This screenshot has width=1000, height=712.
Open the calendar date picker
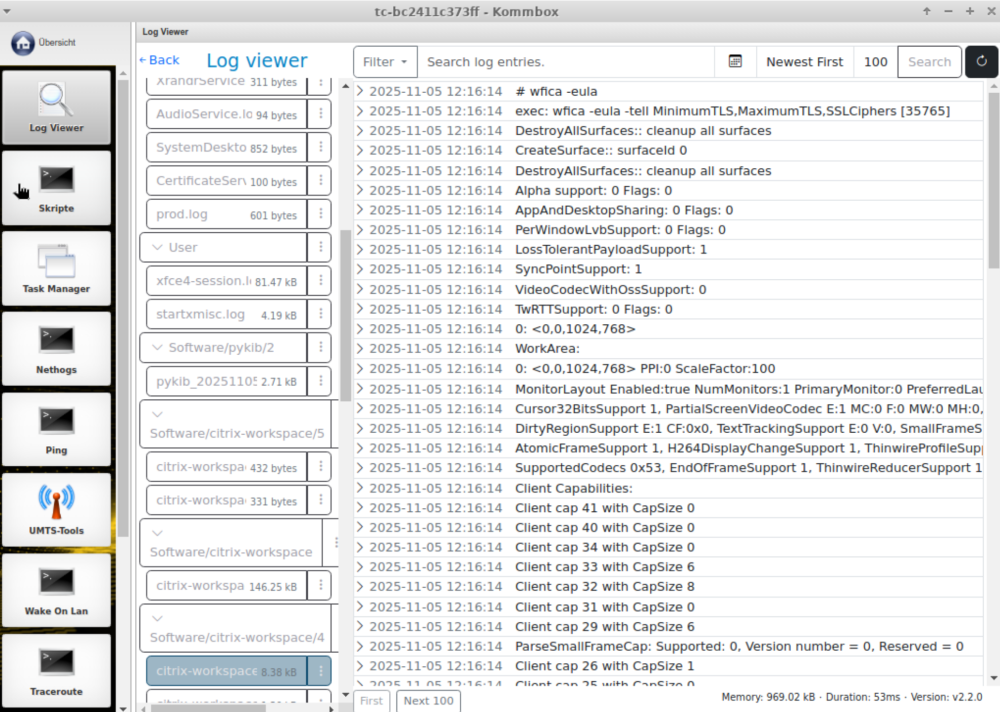point(735,62)
